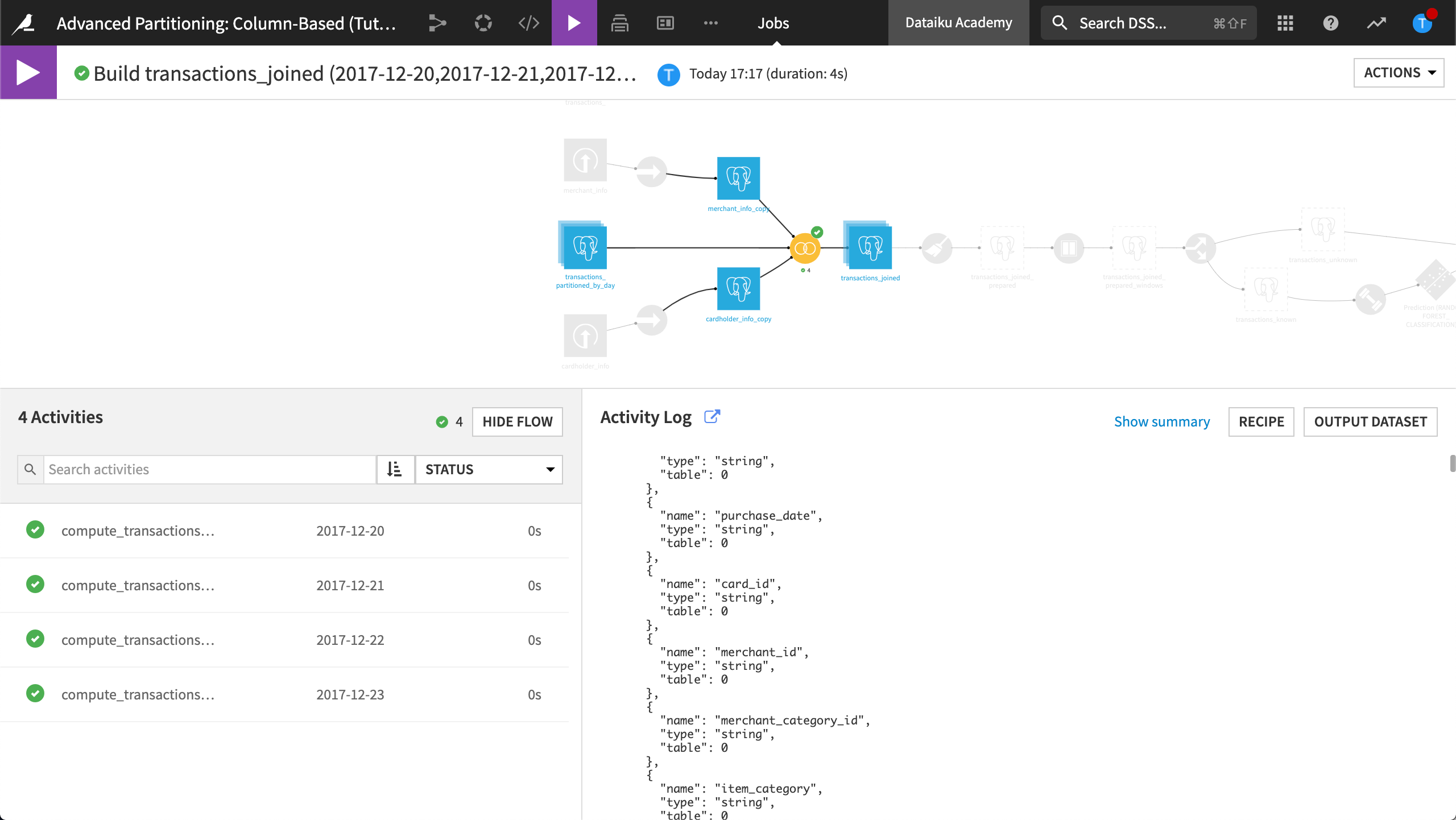The width and height of the screenshot is (1456, 820).
Task: Open the Dataiku Academy menu item
Action: pos(958,23)
